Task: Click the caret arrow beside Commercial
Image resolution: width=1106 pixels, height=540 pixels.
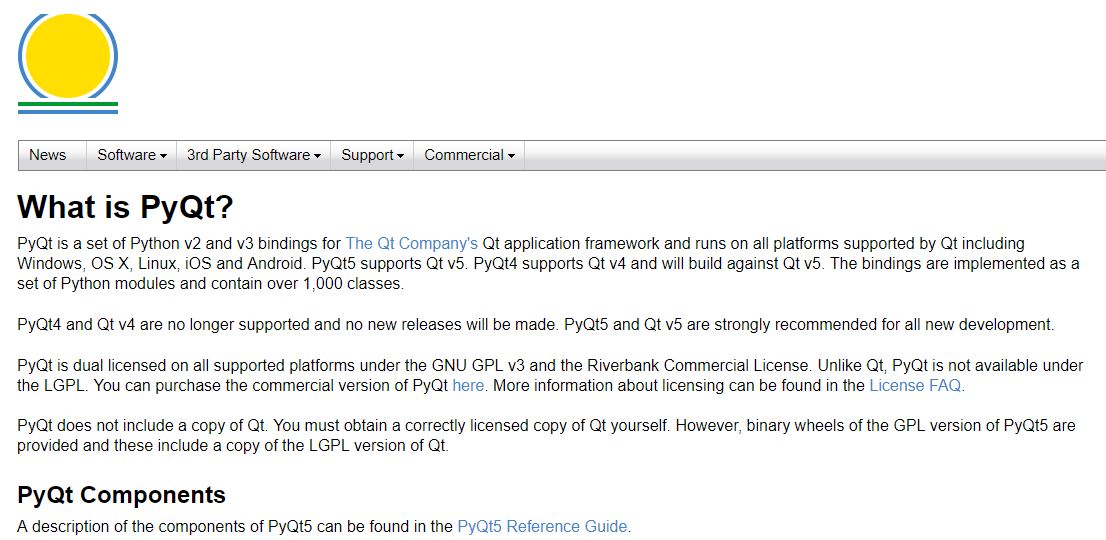Action: point(511,156)
